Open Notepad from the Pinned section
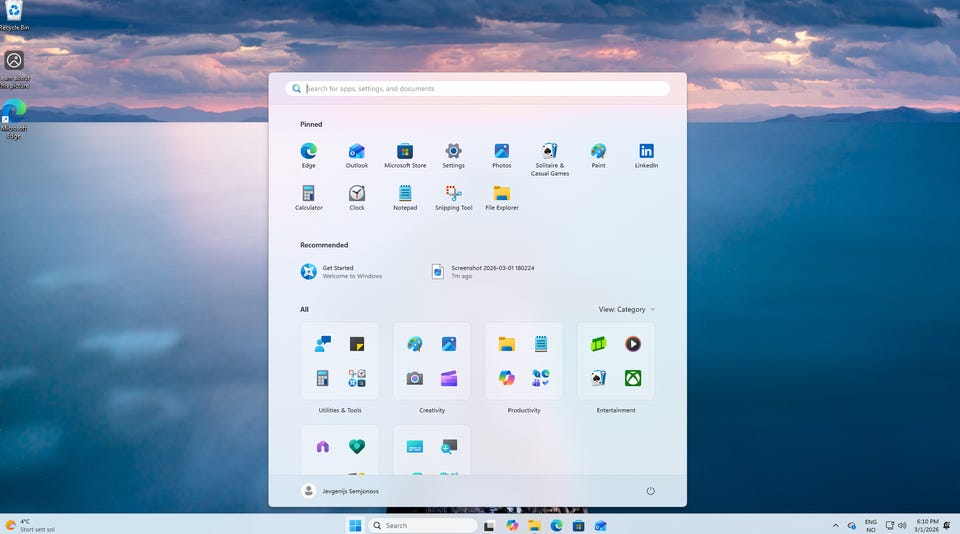 (405, 198)
